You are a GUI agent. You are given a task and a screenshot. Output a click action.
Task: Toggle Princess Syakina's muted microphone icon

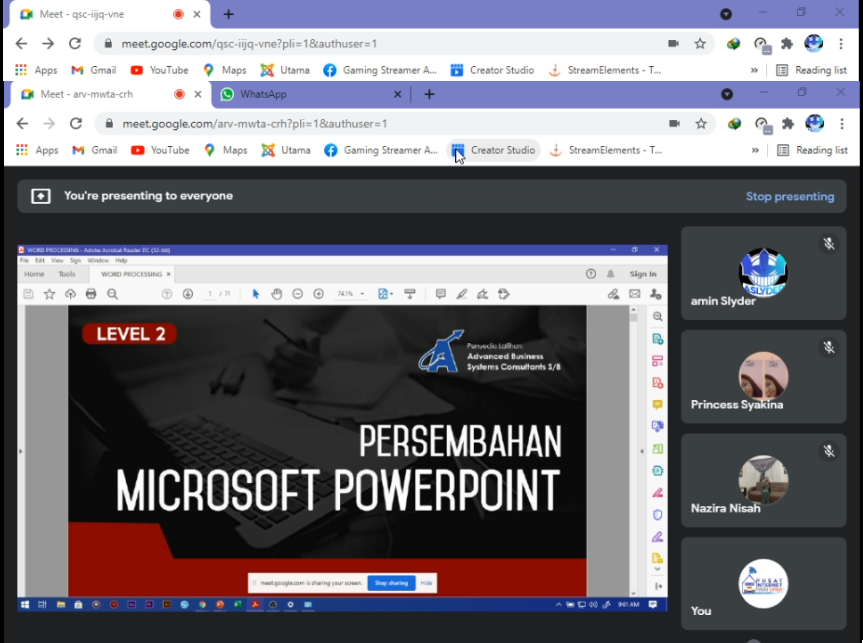(x=828, y=348)
